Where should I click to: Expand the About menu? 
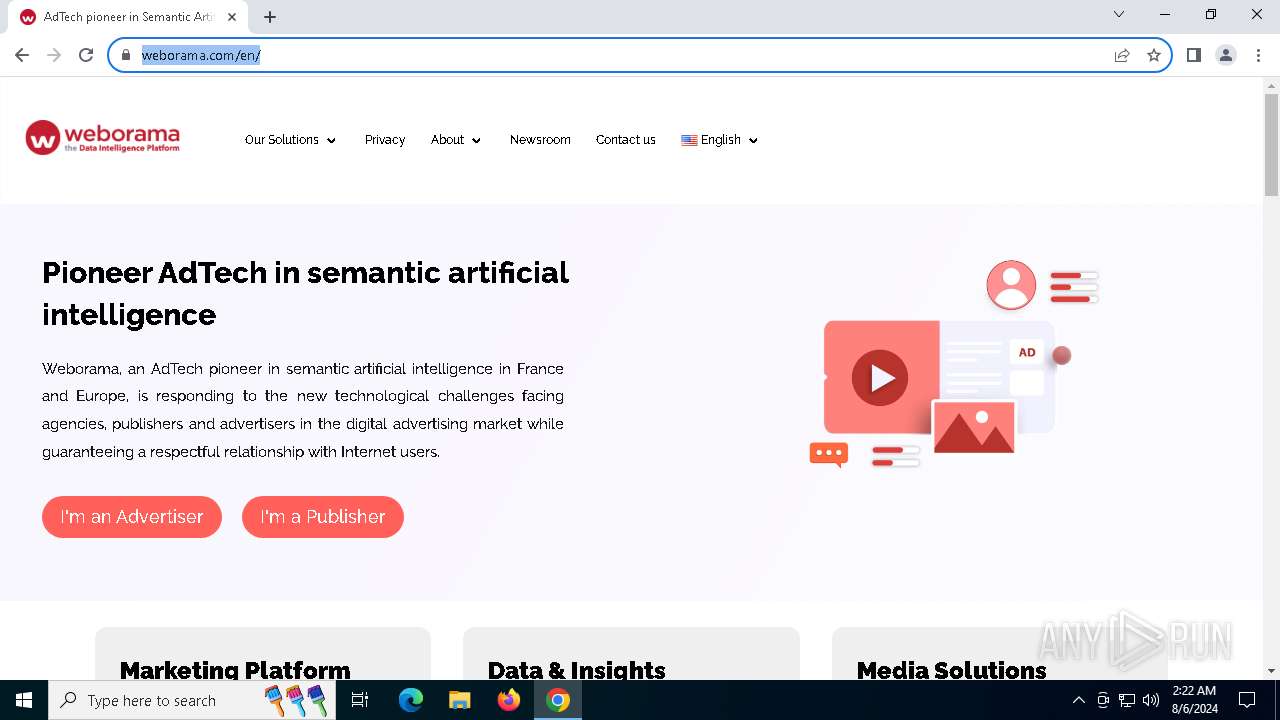(x=456, y=140)
